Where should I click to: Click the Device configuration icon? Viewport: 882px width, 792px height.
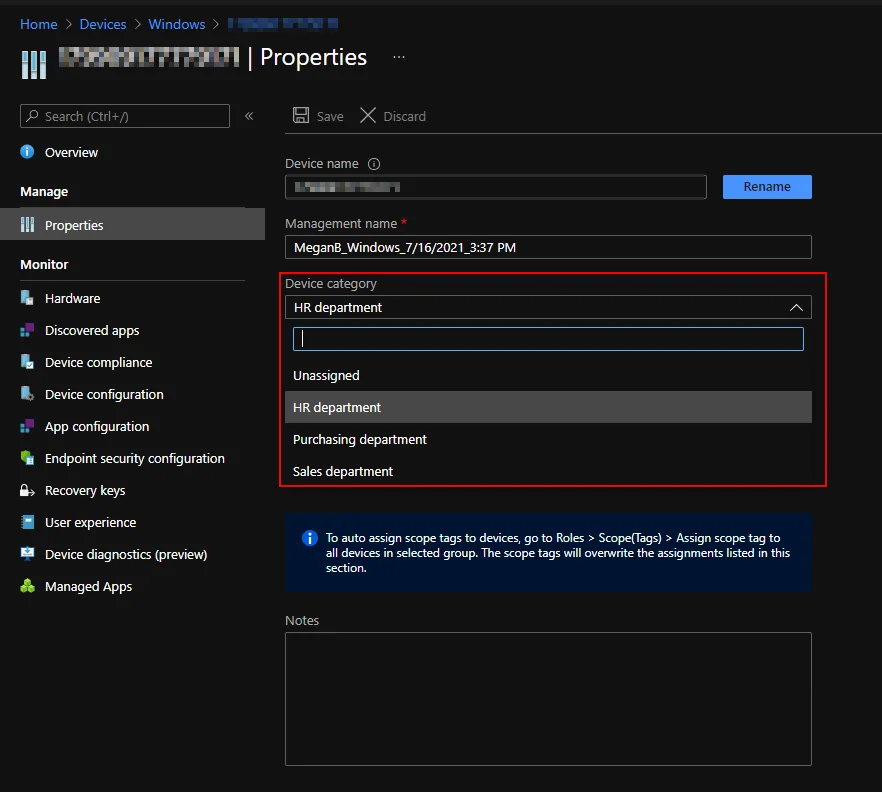[27, 394]
